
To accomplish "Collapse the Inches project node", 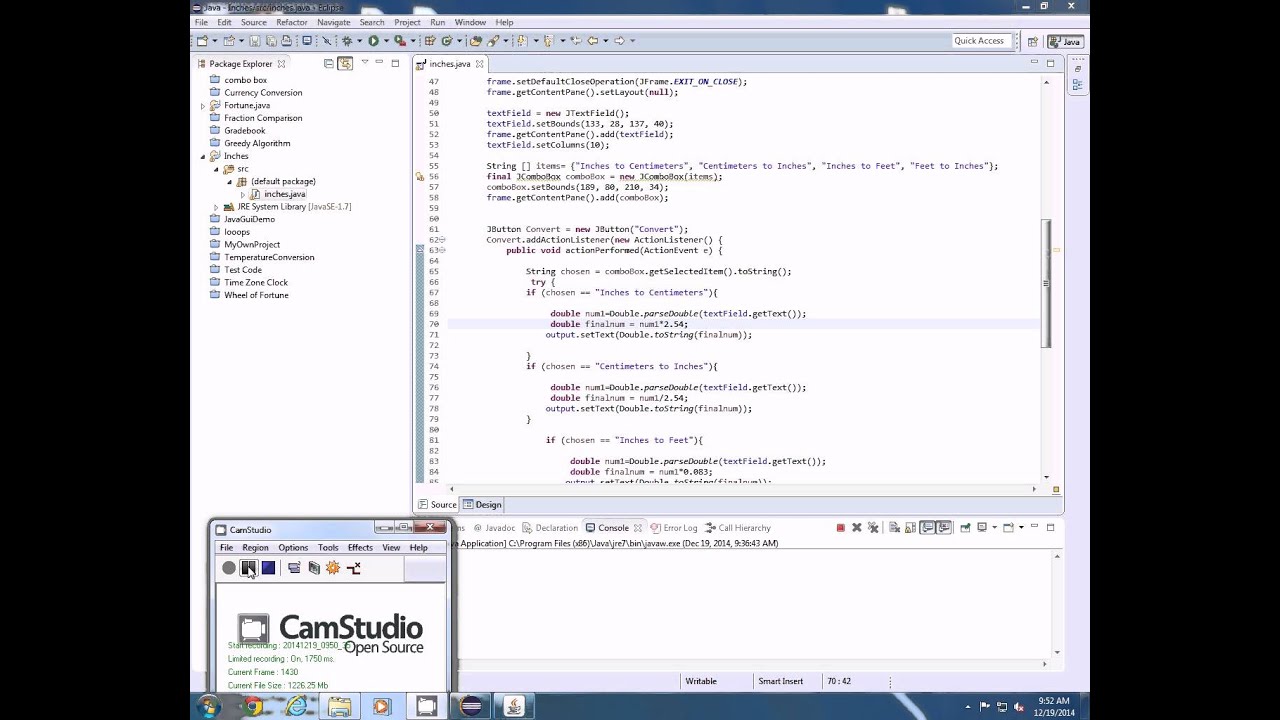I will 203,156.
